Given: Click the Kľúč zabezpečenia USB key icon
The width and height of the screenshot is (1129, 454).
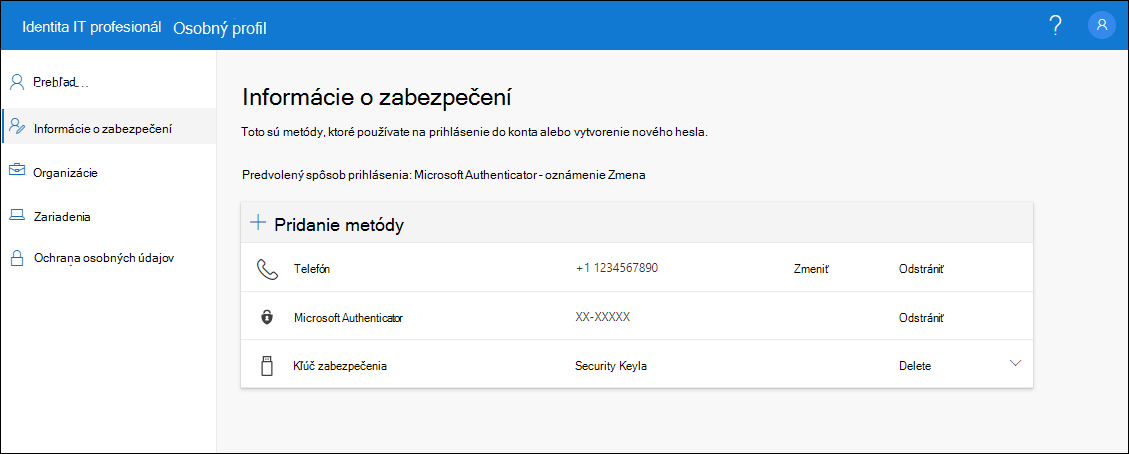Looking at the screenshot, I should pos(266,366).
